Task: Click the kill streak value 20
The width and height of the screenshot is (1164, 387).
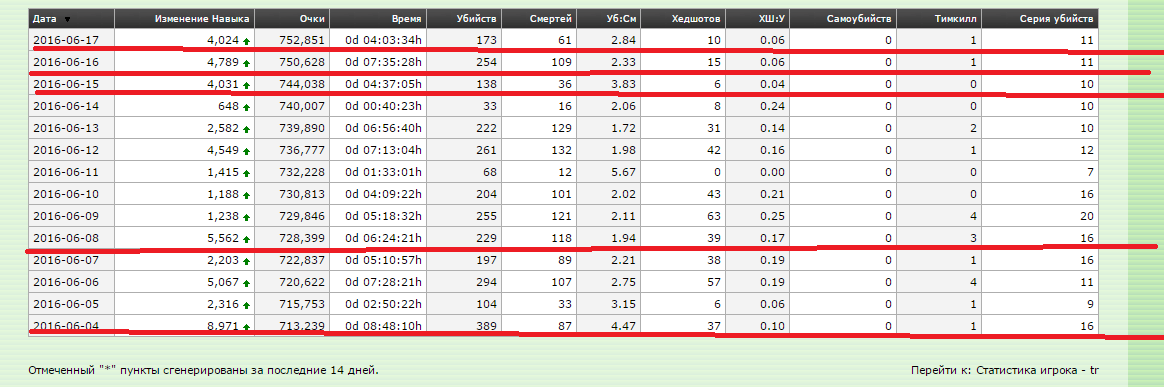Action: tap(1087, 217)
